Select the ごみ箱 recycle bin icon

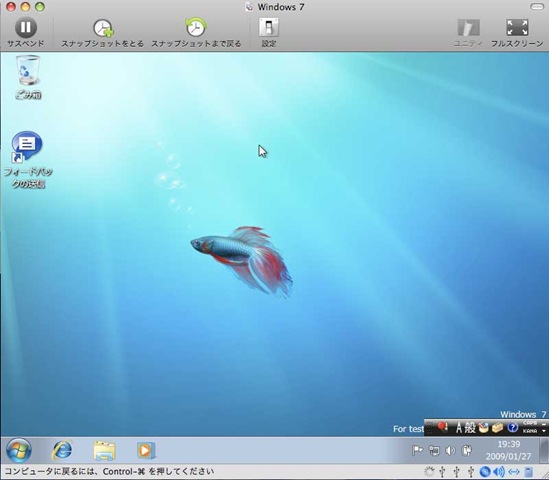[x=28, y=77]
